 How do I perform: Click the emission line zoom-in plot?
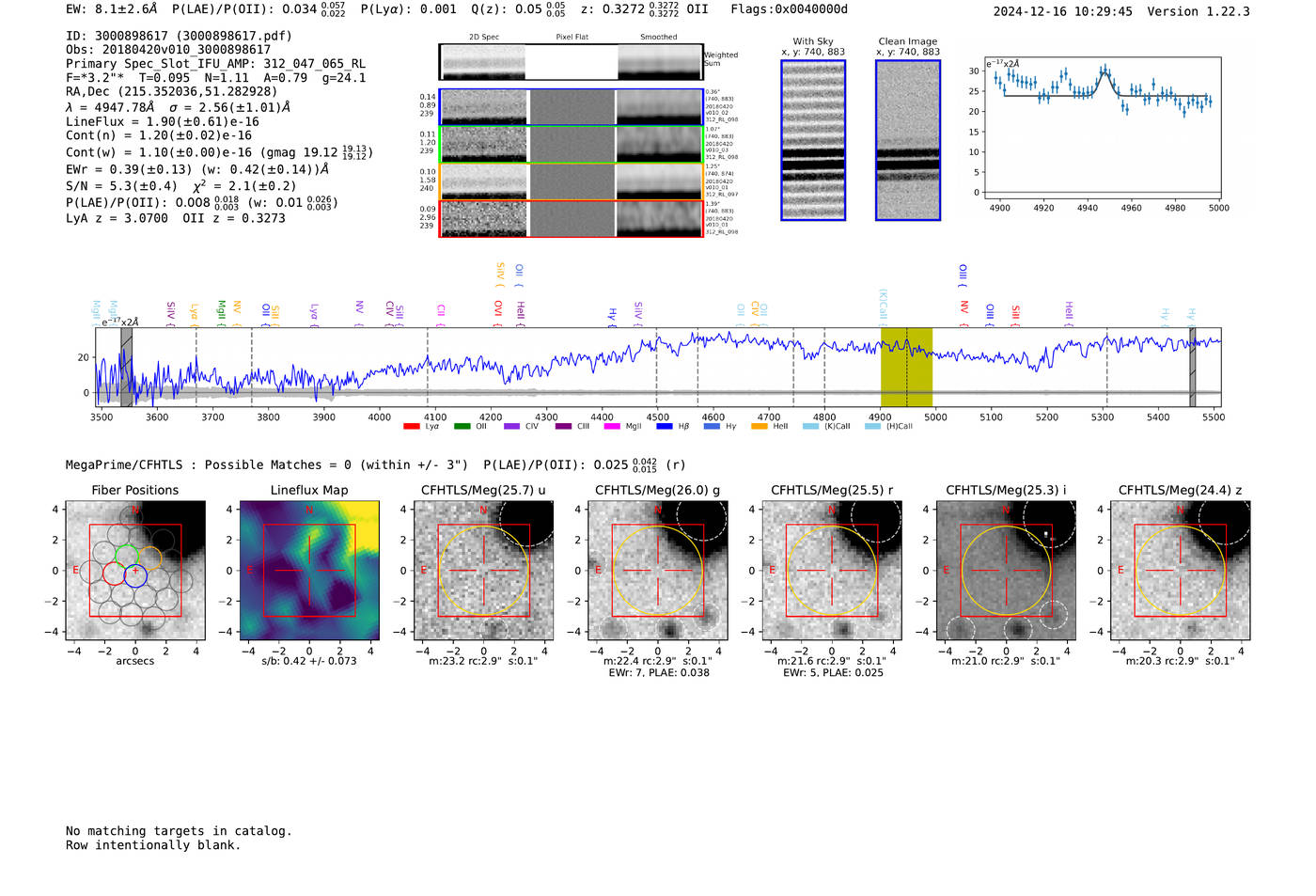pos(1103,129)
